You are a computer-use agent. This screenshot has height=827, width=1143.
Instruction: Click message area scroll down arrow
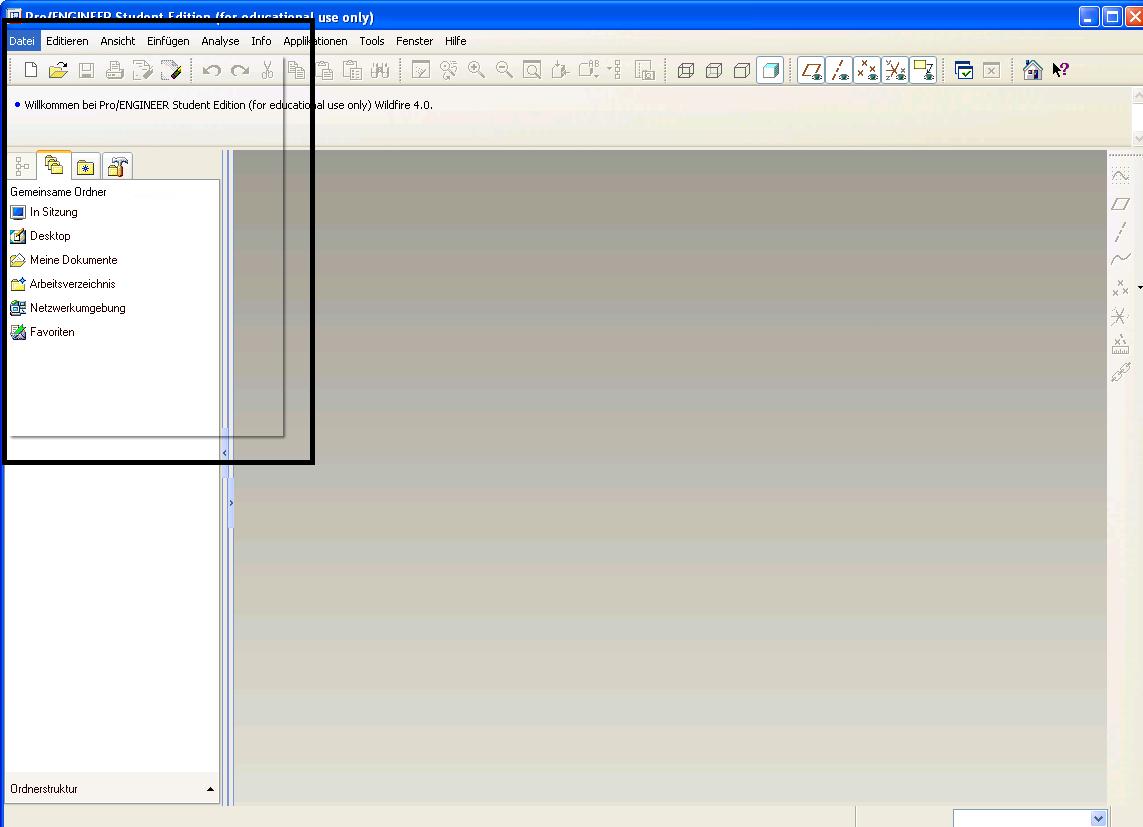click(1138, 138)
